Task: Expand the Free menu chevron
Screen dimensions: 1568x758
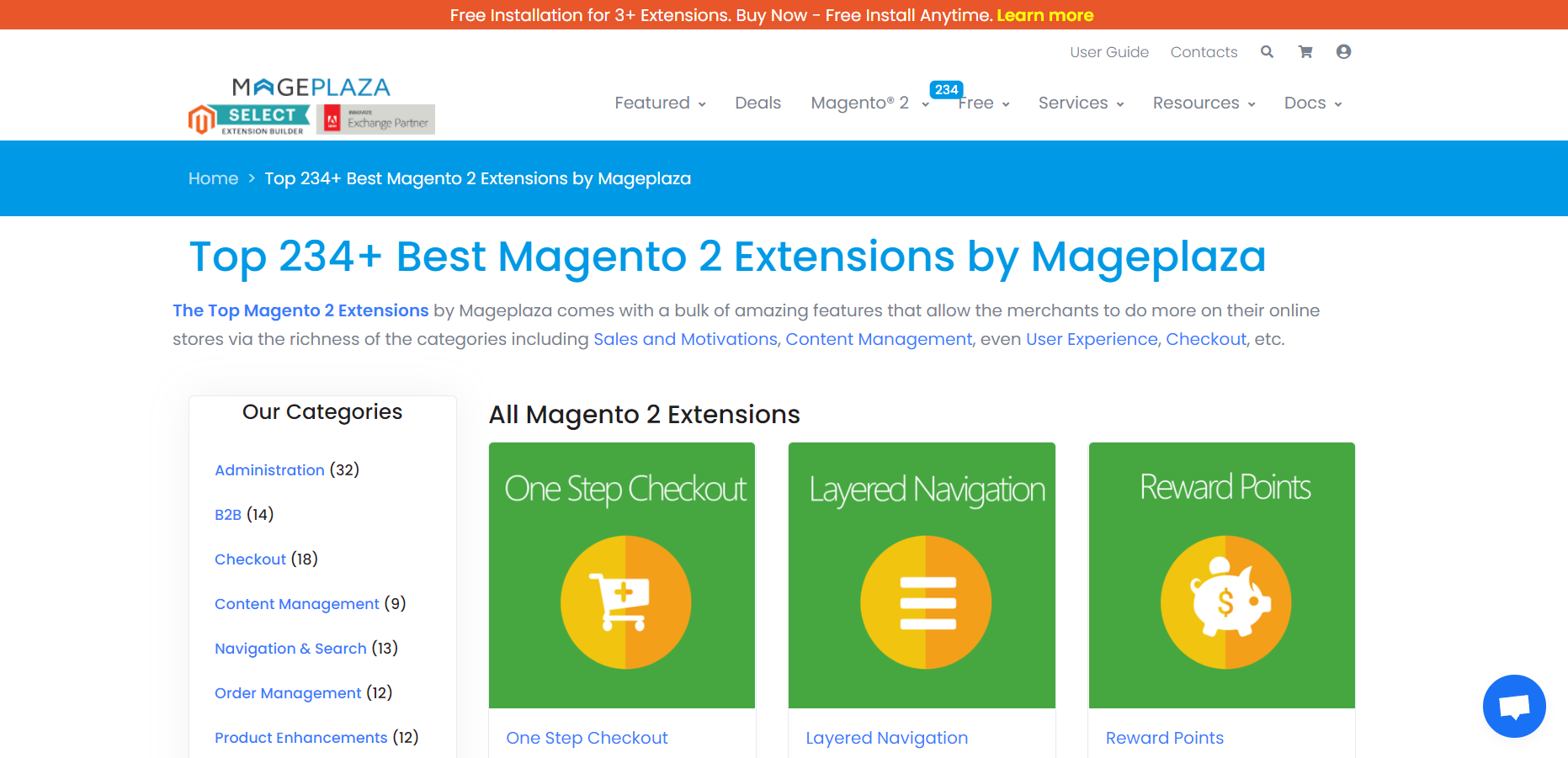Action: pos(1006,104)
